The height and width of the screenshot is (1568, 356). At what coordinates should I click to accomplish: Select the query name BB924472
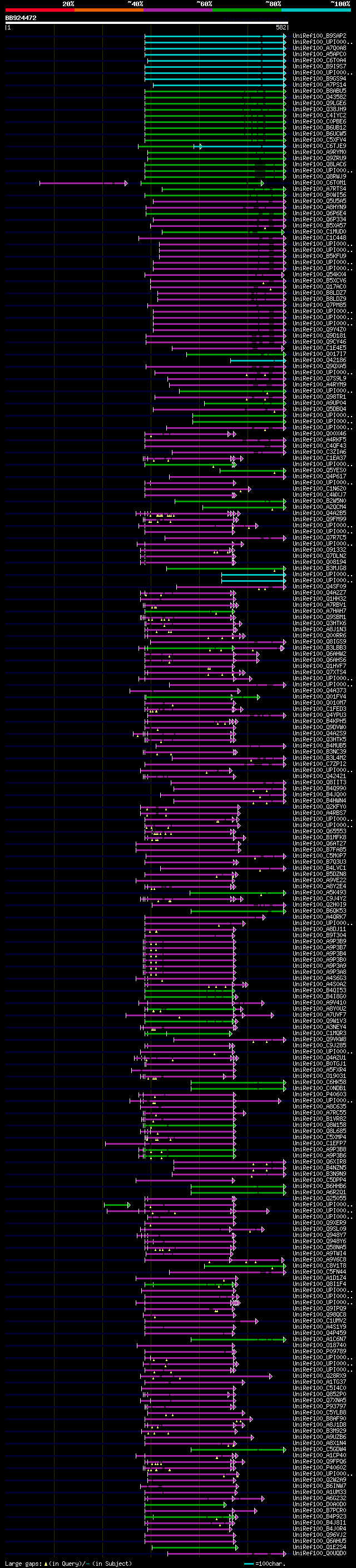point(21,18)
